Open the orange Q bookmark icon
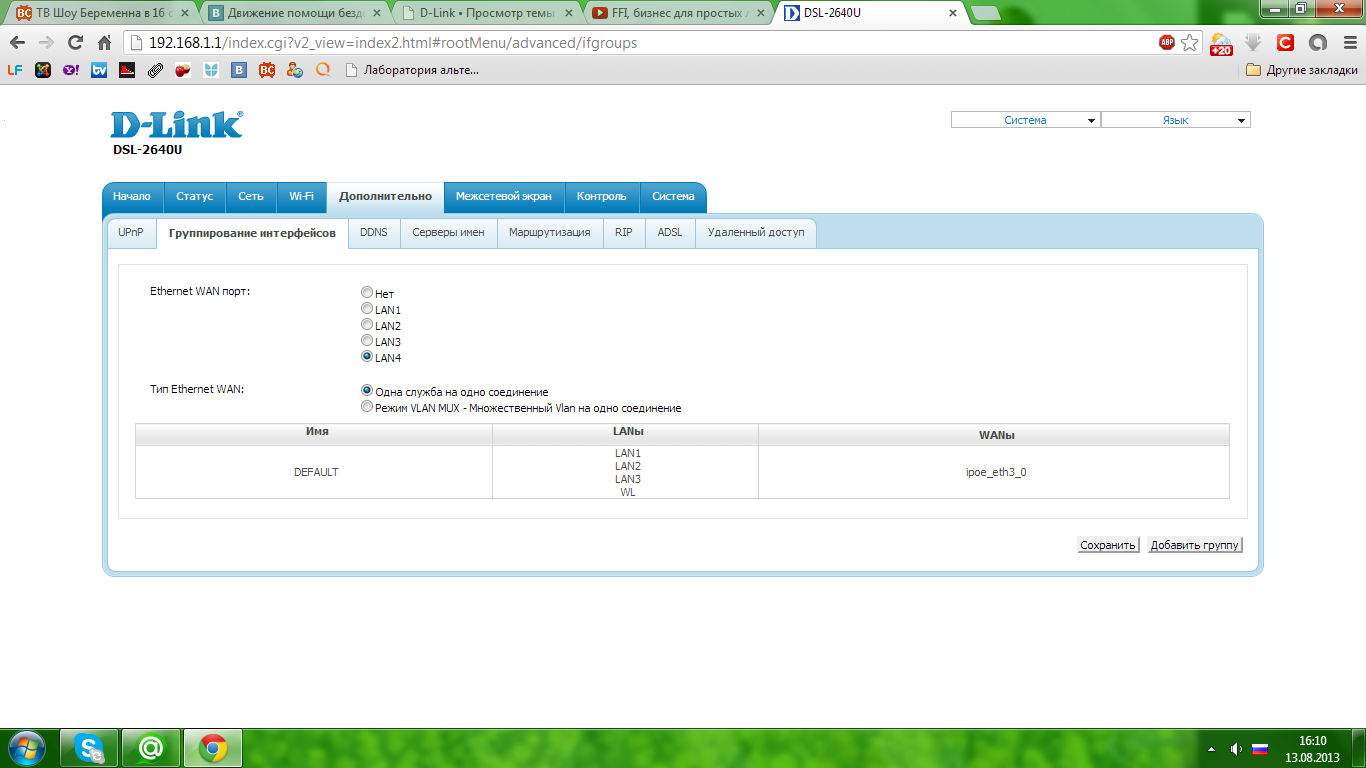The image size is (1366, 768). pos(323,70)
